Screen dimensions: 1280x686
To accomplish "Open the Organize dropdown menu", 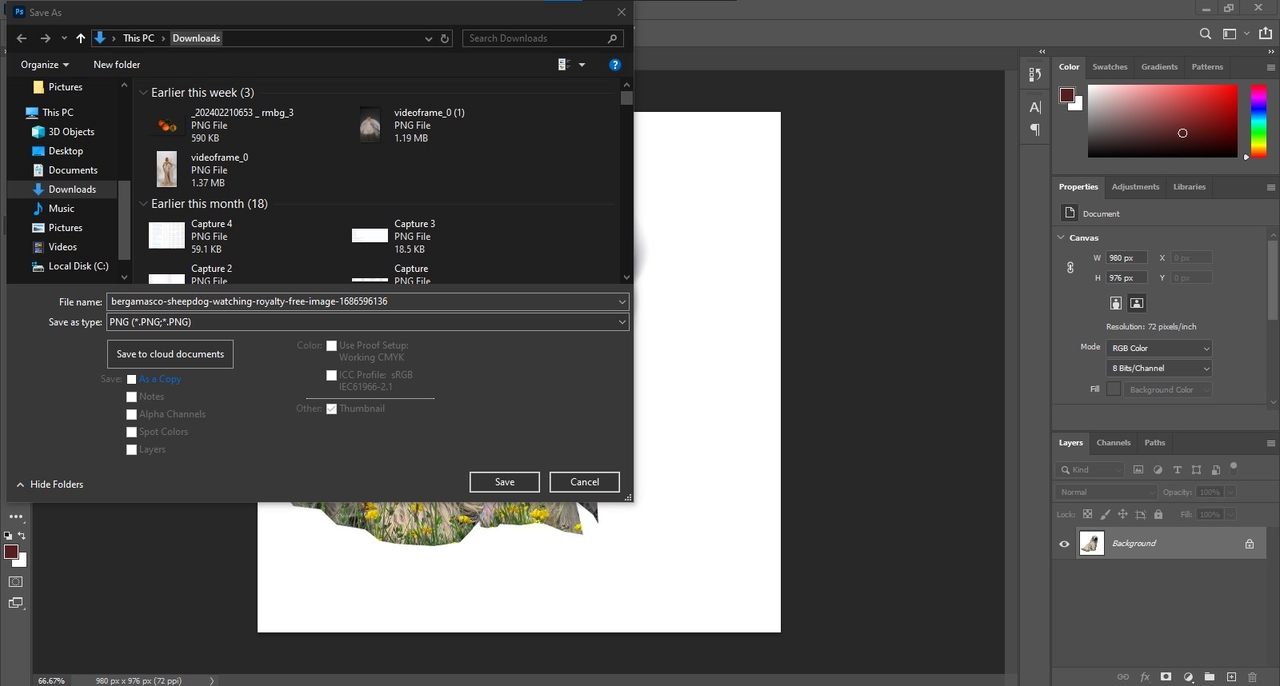I will [x=45, y=65].
